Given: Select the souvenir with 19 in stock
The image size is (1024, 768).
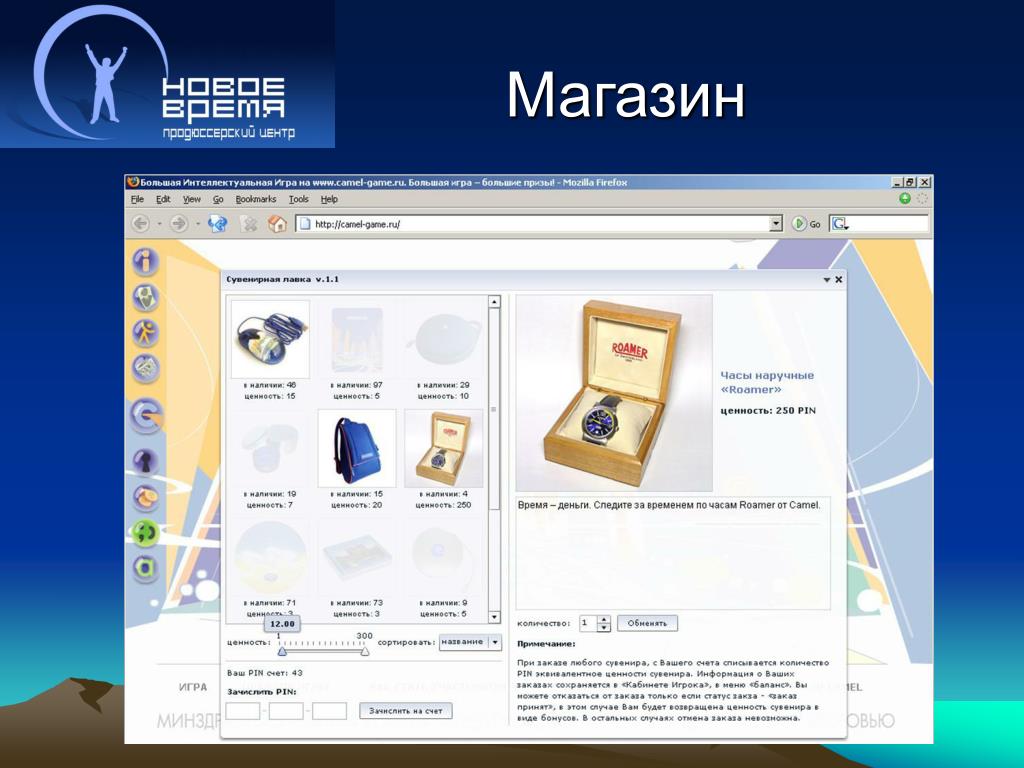Looking at the screenshot, I should click(x=270, y=448).
